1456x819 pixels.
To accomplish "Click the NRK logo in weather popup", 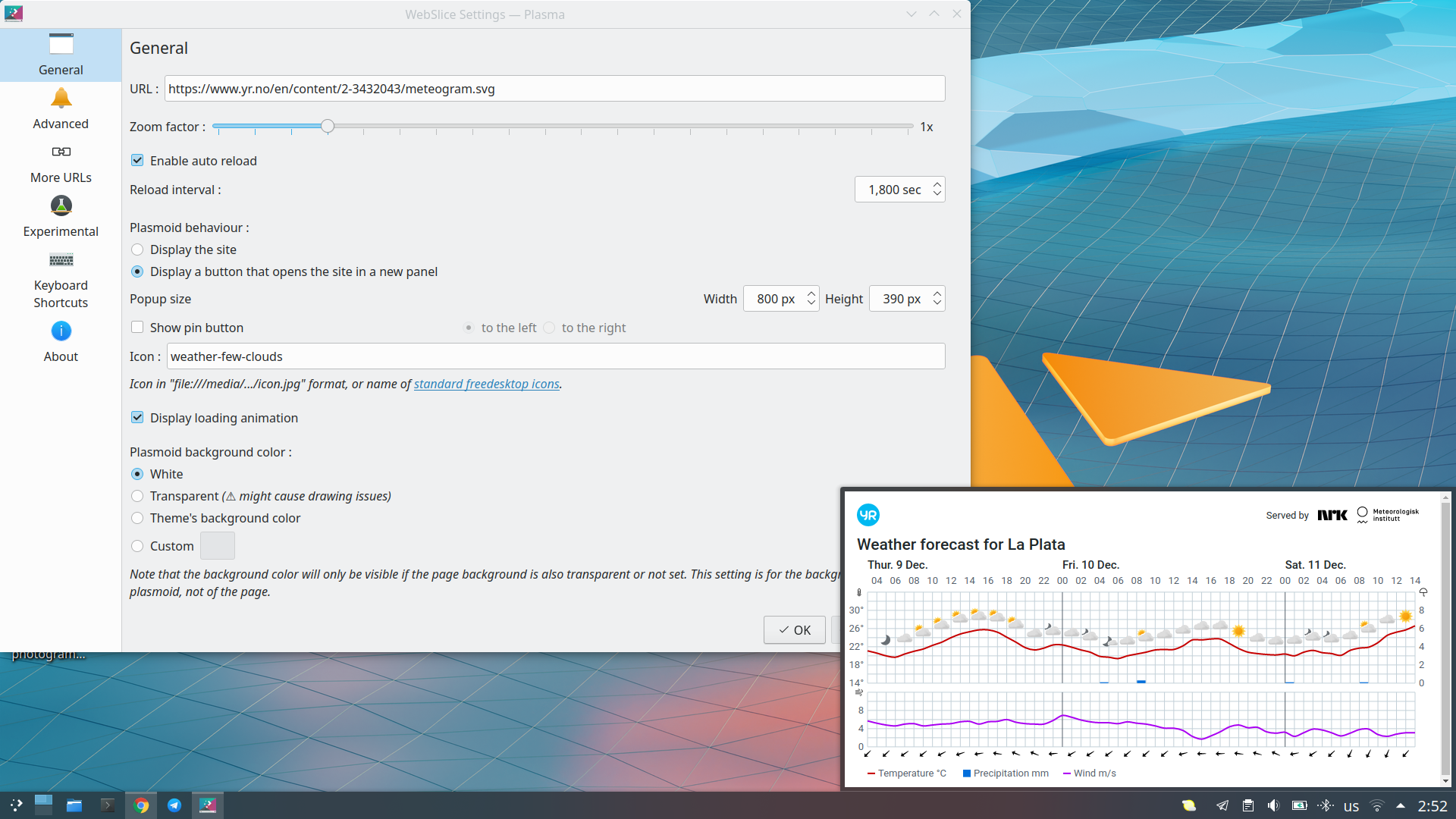I will coord(1332,516).
